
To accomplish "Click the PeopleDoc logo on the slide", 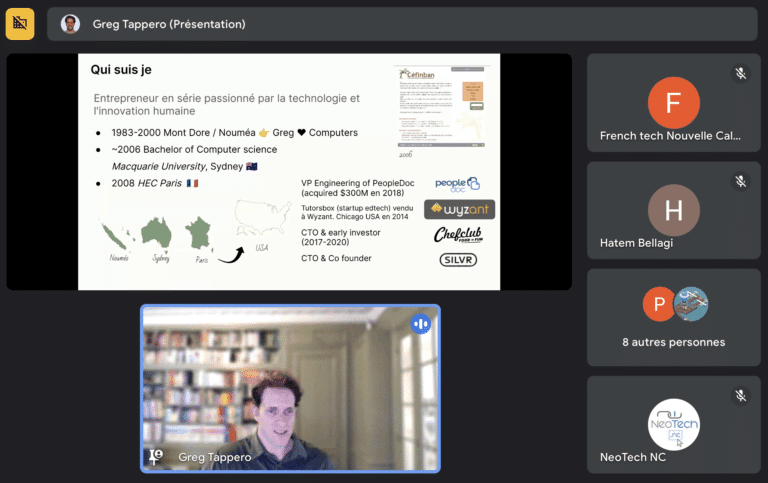I will point(457,185).
